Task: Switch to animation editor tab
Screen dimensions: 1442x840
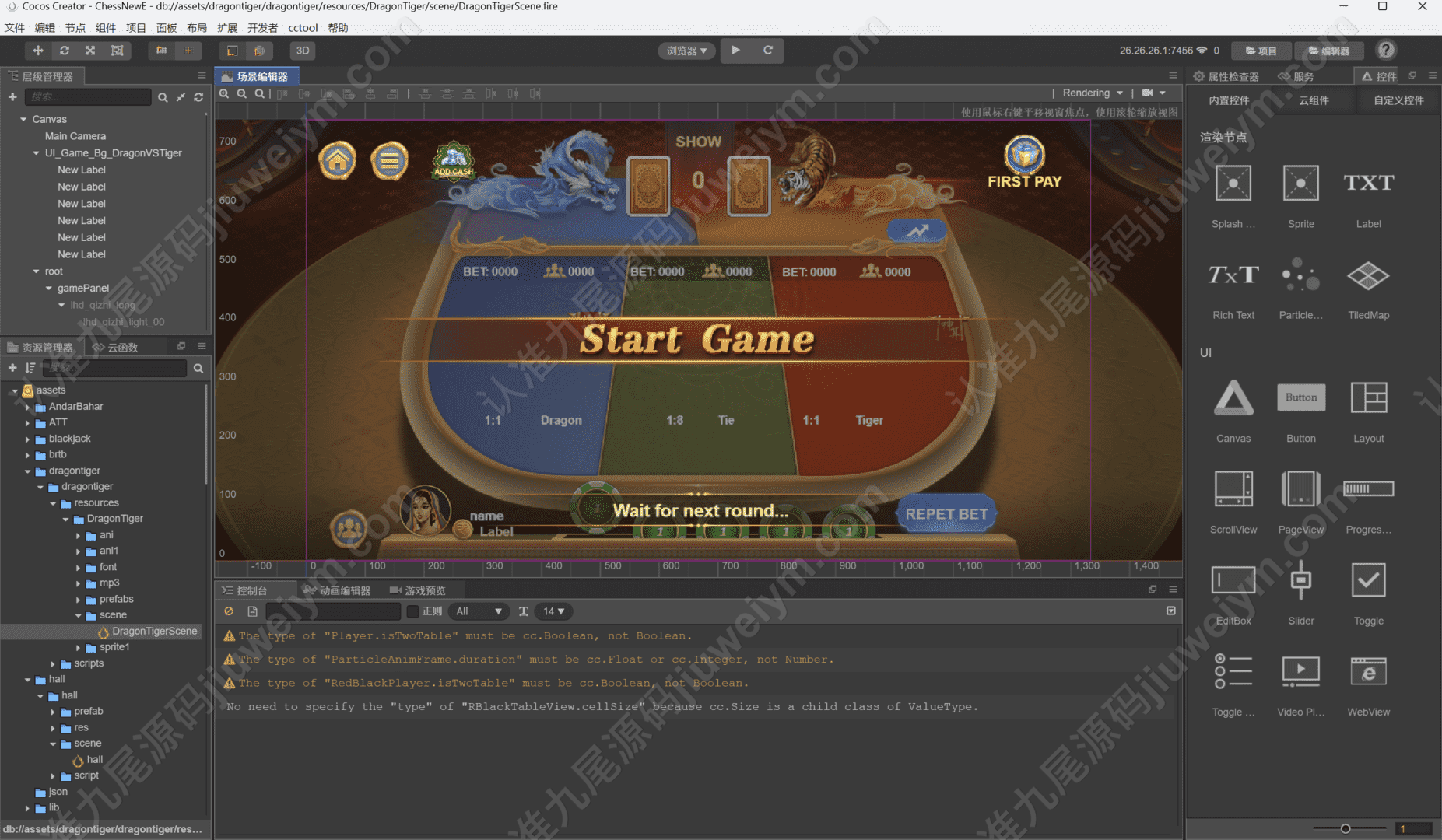Action: click(338, 590)
